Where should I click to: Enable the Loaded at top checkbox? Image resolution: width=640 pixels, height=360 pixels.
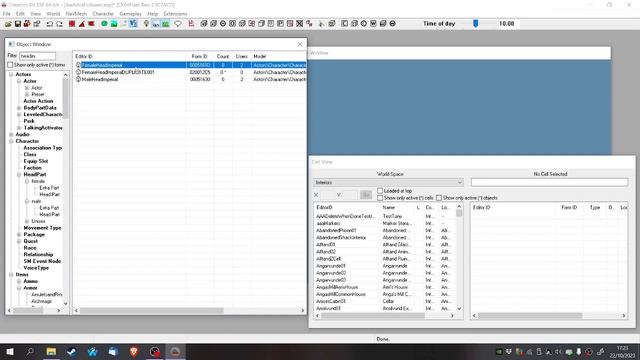coord(380,191)
